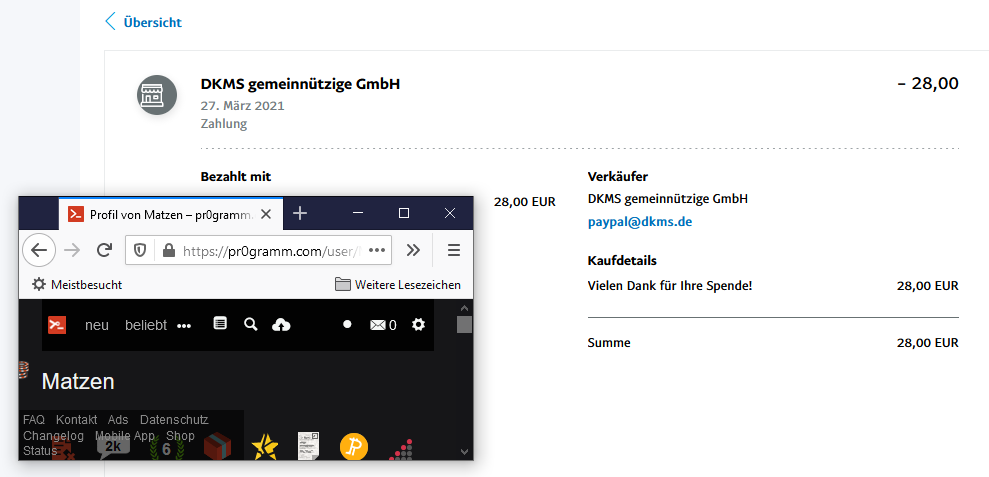Open the Firefox hamburger menu
This screenshot has height=477, width=989.
click(453, 250)
